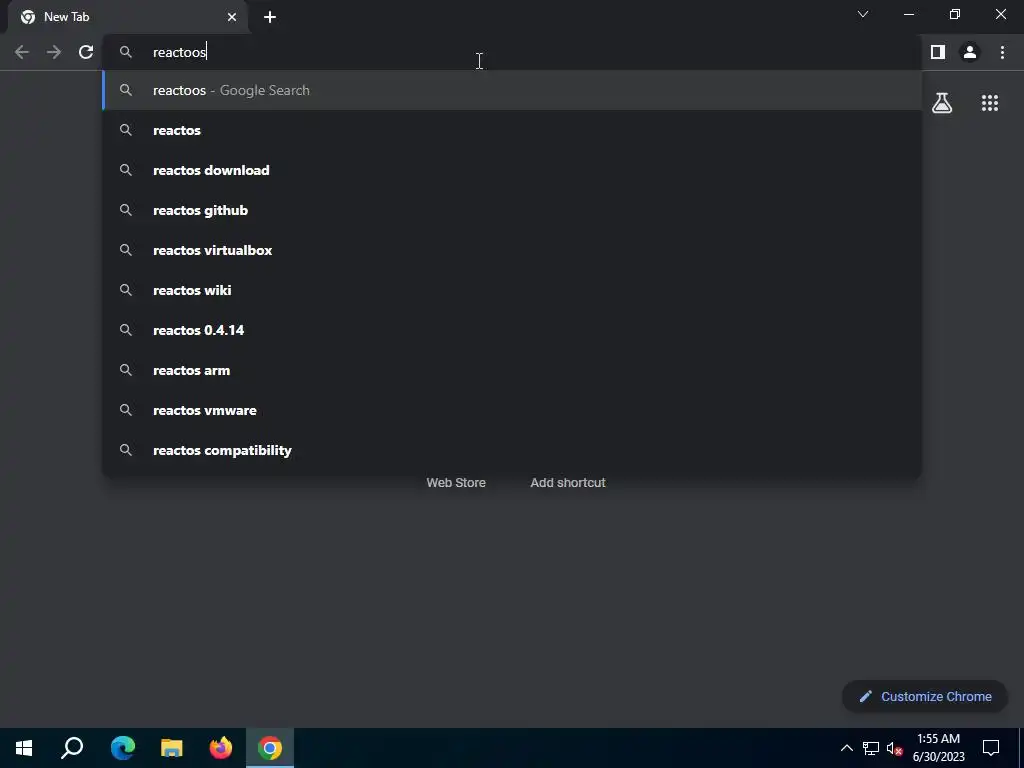Screen dimensions: 1024x768
Task: Open the clock showing 1:55 AM
Action: (938, 748)
